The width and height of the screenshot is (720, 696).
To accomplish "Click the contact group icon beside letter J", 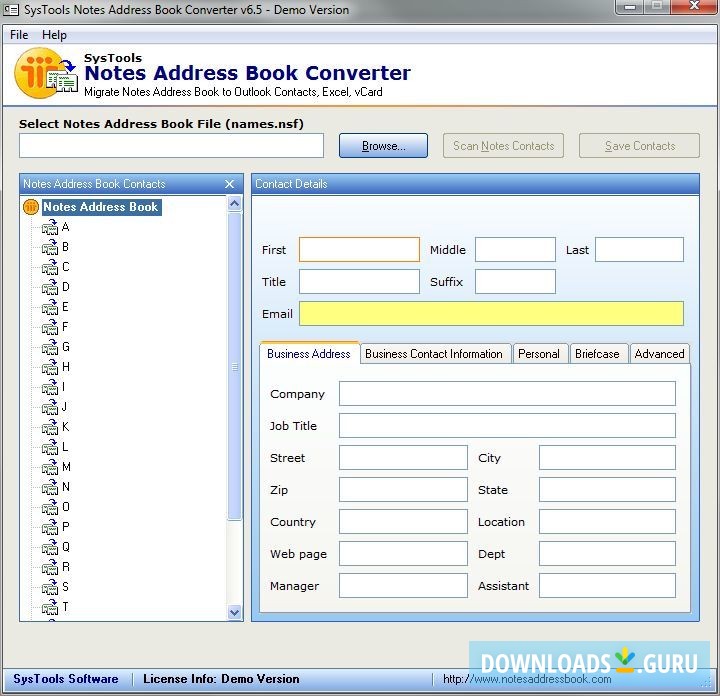I will [50, 407].
